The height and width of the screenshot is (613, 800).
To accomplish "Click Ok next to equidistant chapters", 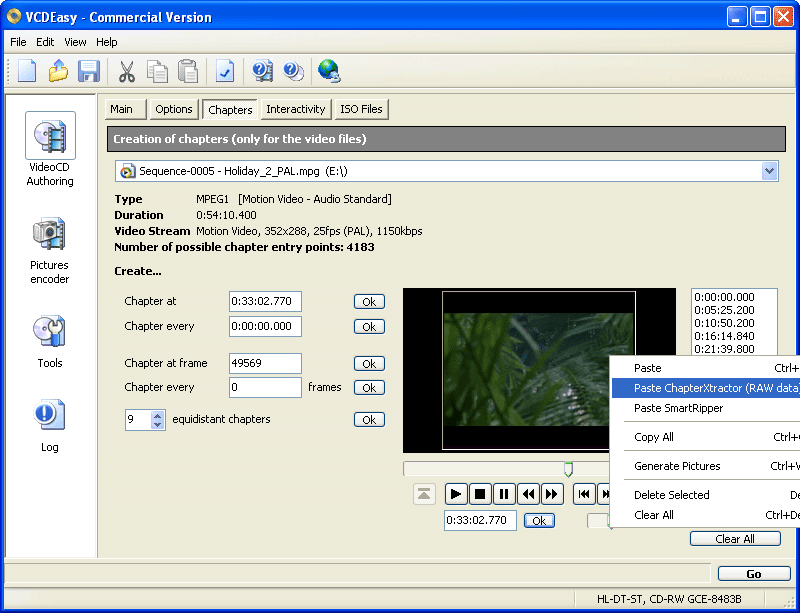I will pos(369,420).
